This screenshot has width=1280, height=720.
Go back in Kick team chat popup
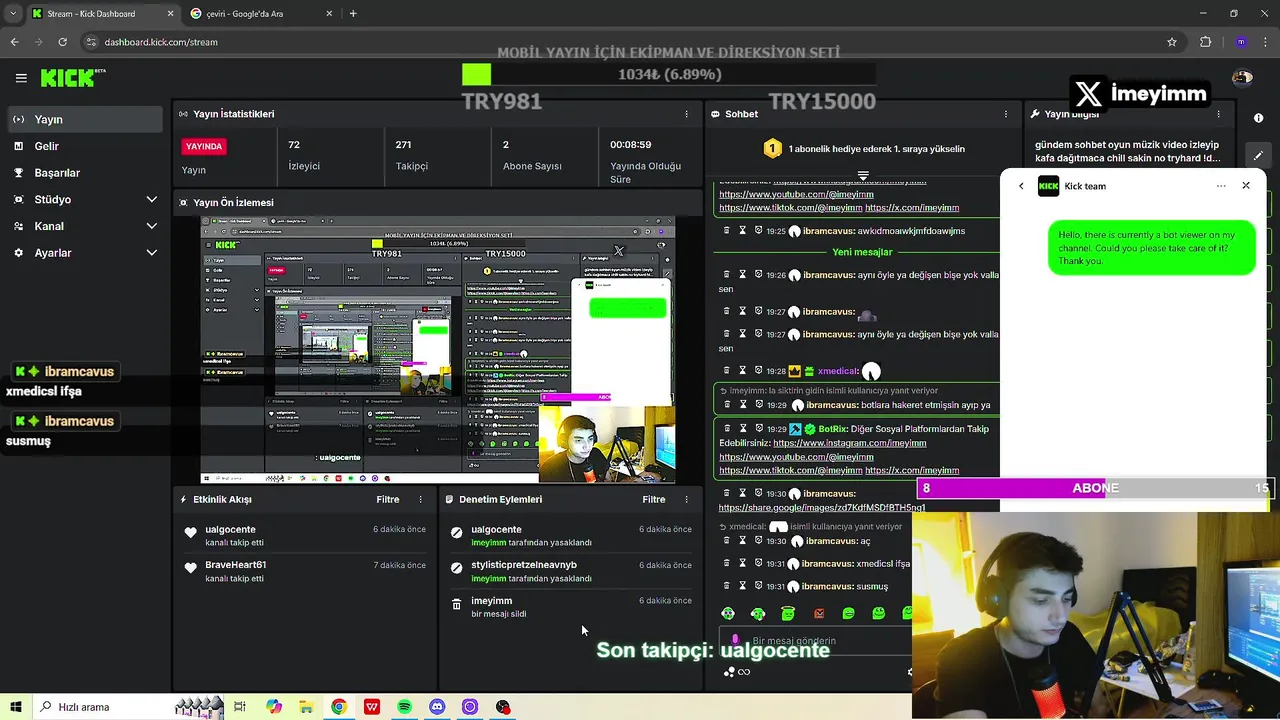pos(1021,186)
